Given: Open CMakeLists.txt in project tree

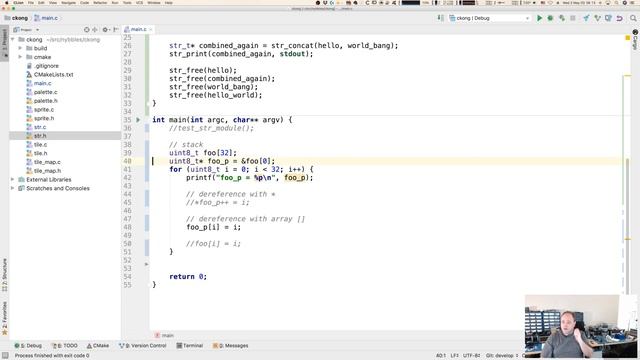Looking at the screenshot, I should (53, 75).
